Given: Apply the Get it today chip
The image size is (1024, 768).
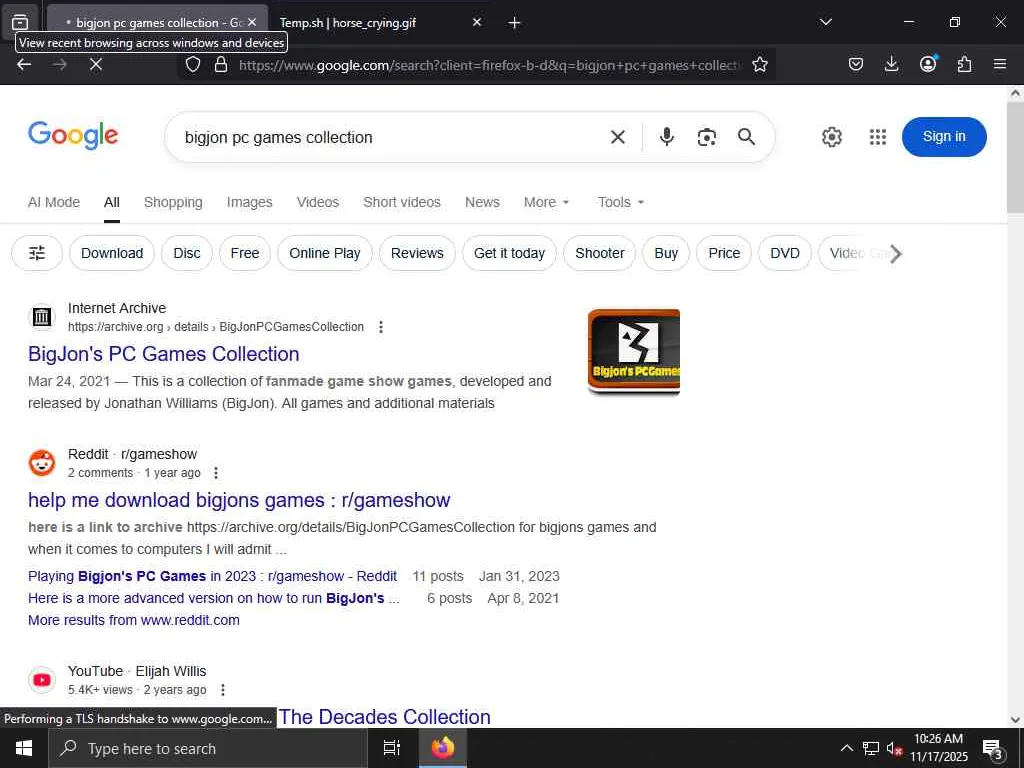Looking at the screenshot, I should tap(509, 253).
